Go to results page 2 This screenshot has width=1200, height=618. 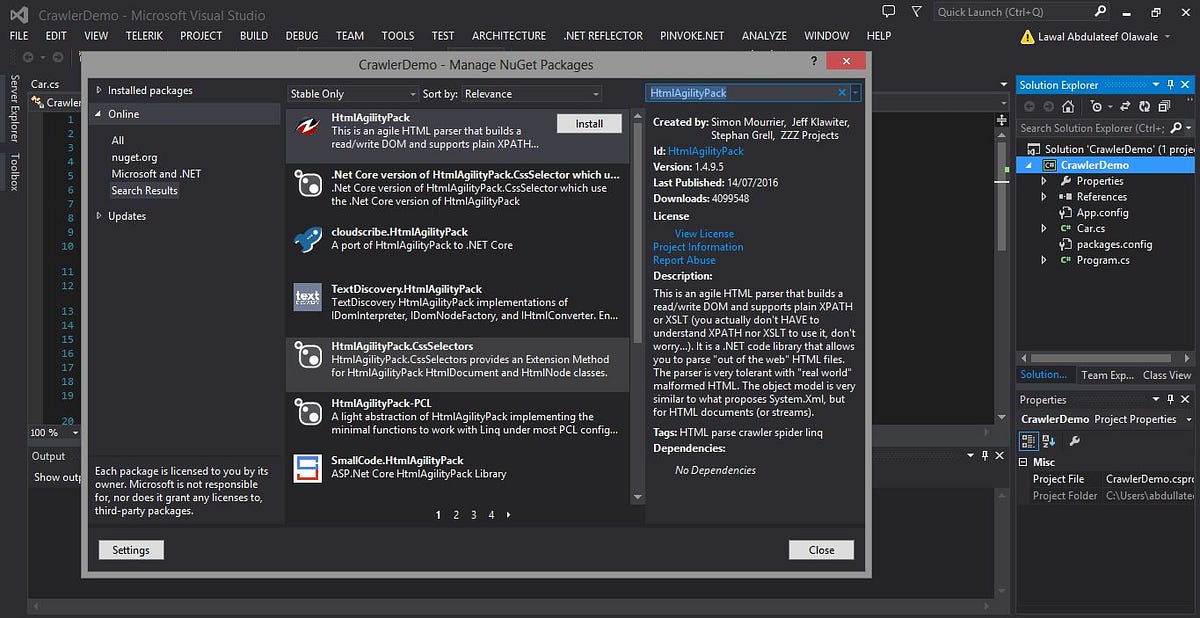click(x=456, y=515)
